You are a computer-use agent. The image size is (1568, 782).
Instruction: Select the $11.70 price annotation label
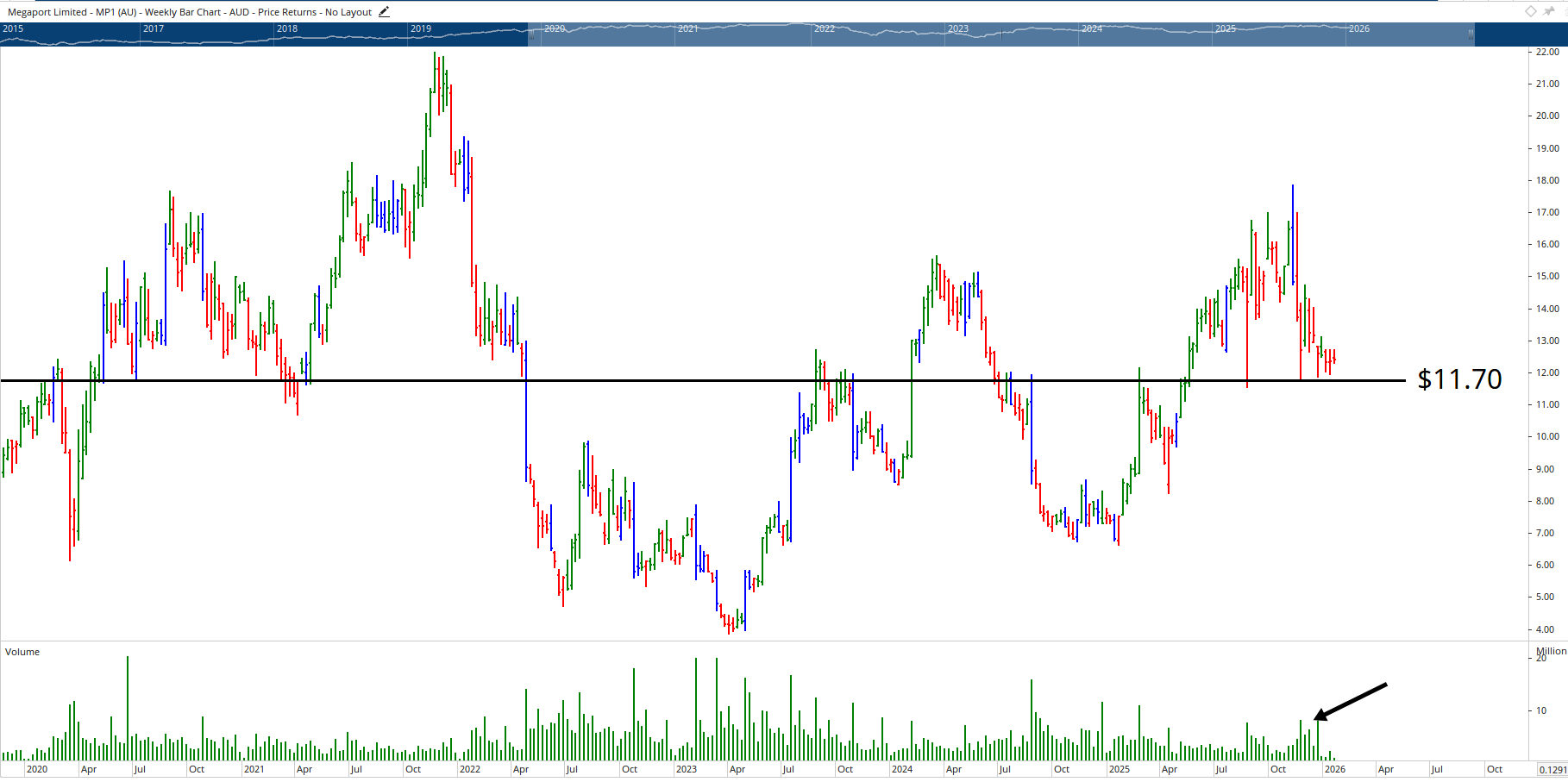pos(1458,378)
